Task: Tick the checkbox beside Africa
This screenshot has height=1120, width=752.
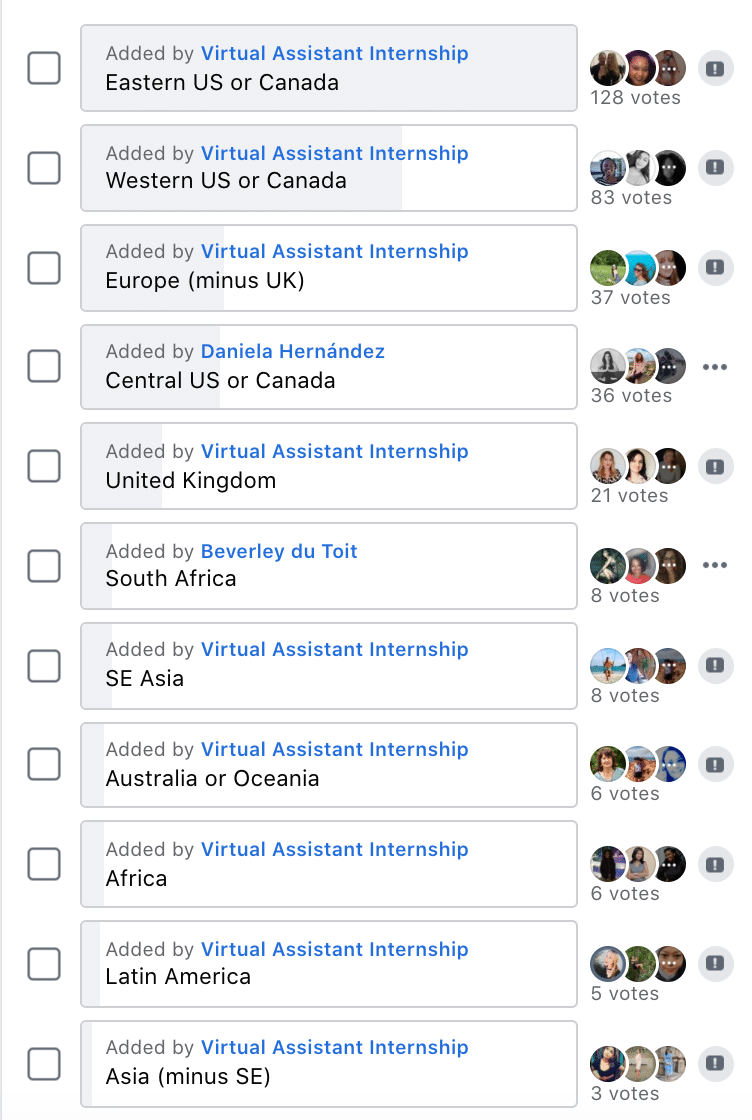Action: (44, 864)
